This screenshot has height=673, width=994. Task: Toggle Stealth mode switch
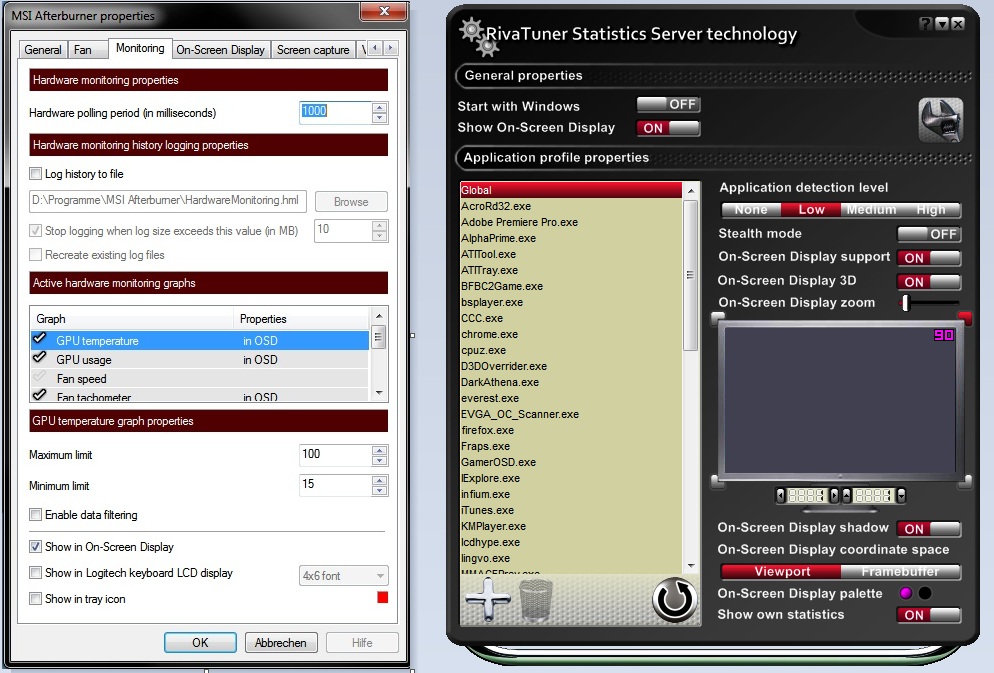tap(929, 234)
